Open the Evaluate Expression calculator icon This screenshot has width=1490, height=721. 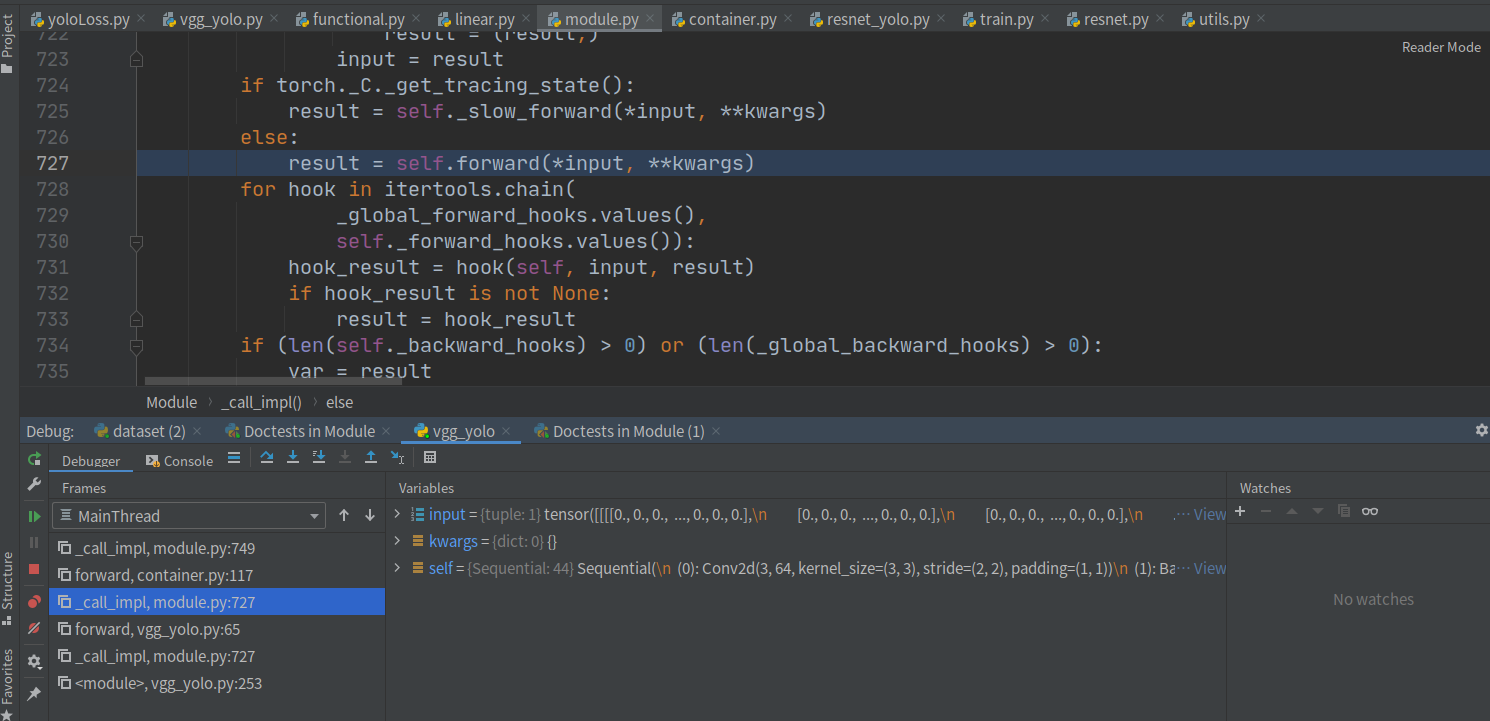(430, 457)
